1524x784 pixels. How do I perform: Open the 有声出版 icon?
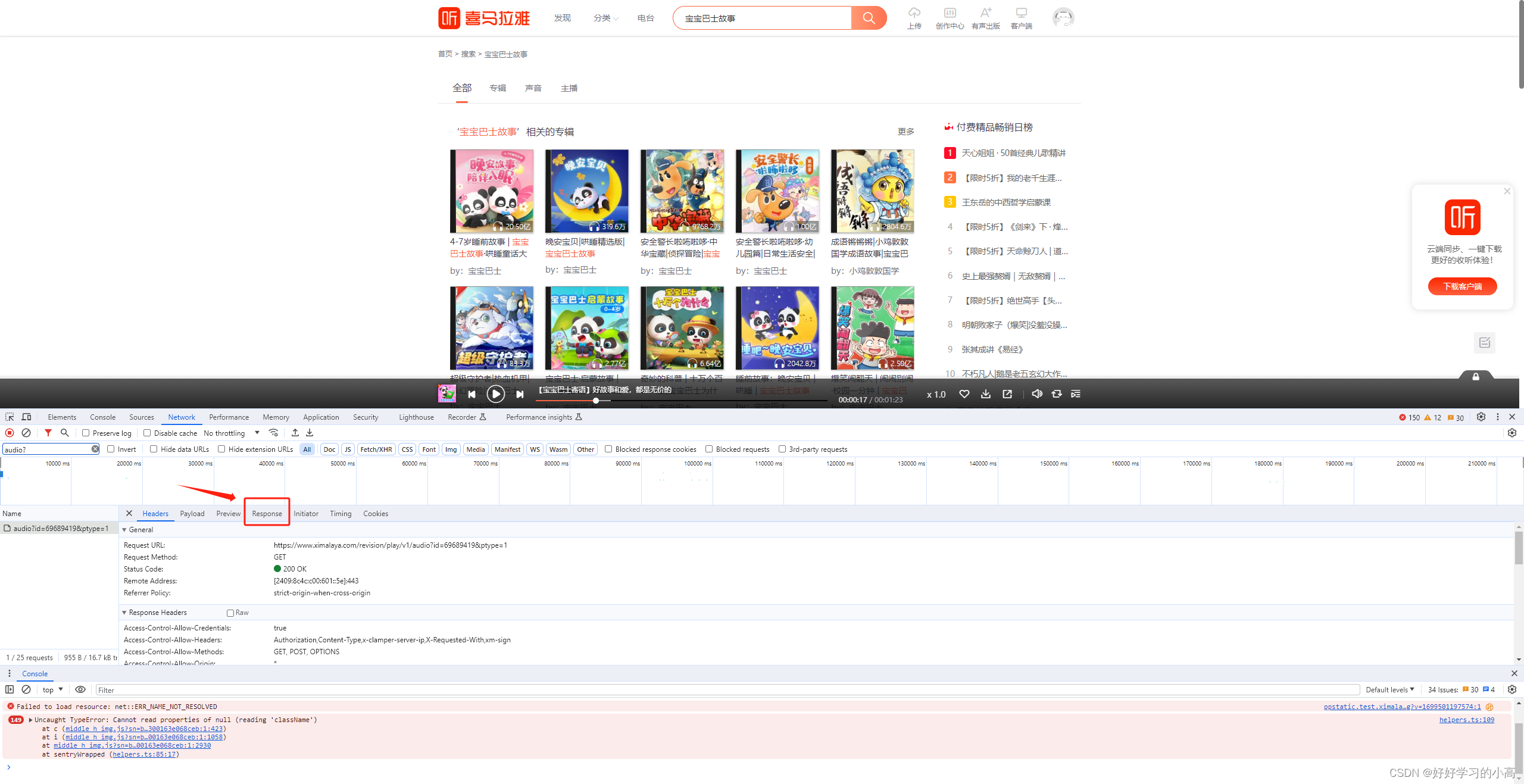coord(986,18)
